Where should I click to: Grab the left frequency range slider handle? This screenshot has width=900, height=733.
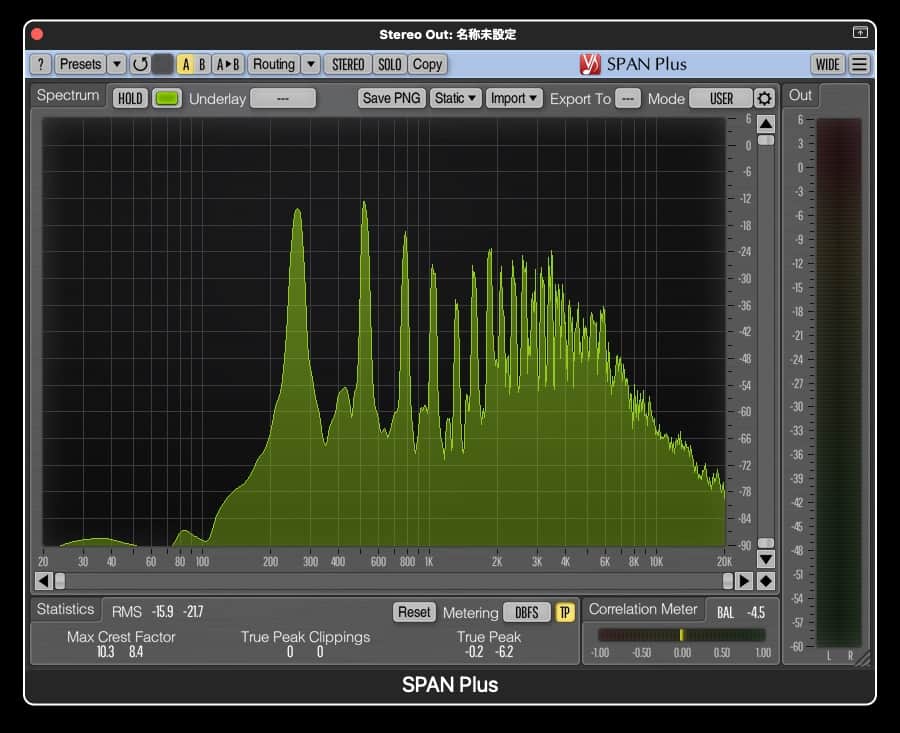click(60, 581)
